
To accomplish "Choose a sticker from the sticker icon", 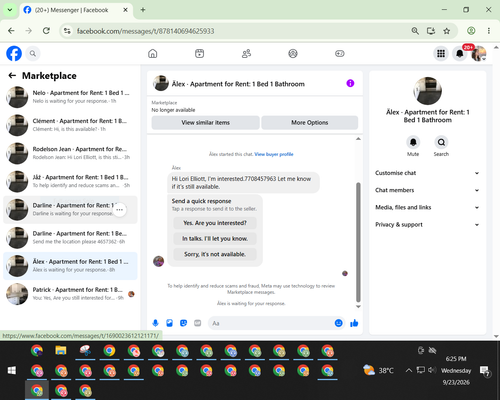I will click(183, 323).
